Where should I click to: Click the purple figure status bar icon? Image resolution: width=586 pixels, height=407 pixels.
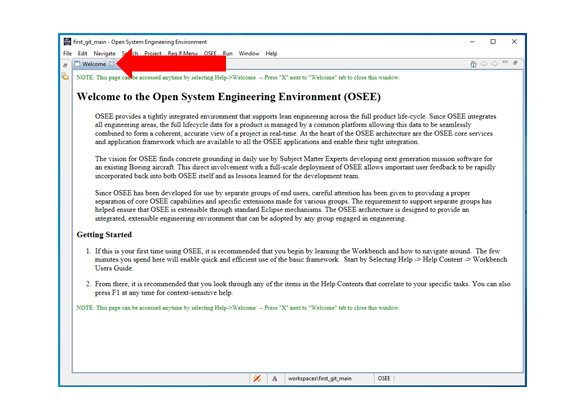coord(275,379)
